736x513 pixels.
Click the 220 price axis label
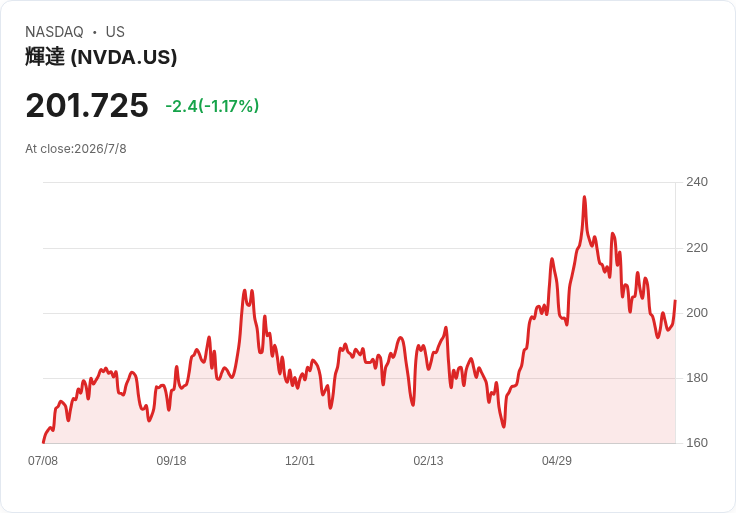pyautogui.click(x=697, y=248)
